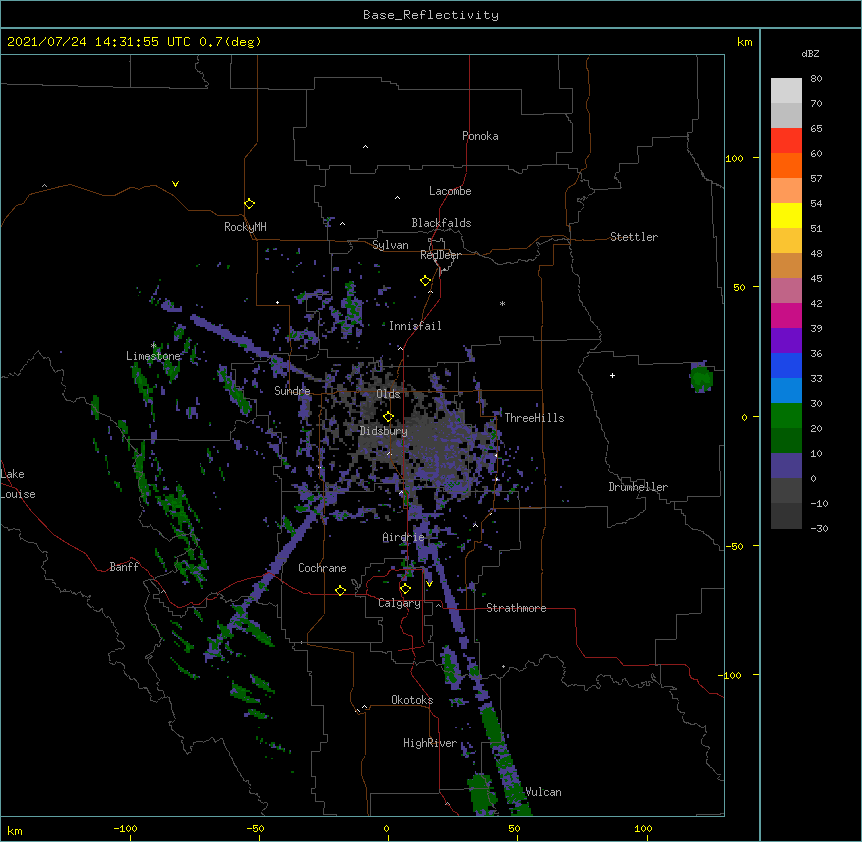The height and width of the screenshot is (842, 862).
Task: Click the km unit label at top right
Action: (745, 42)
